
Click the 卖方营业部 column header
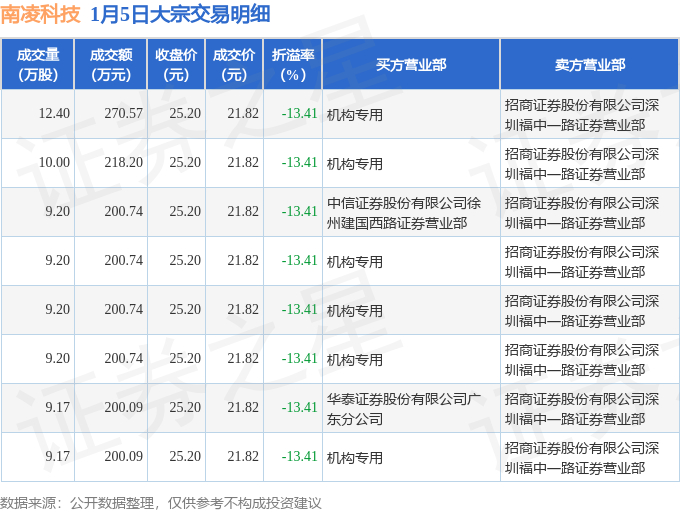point(590,65)
